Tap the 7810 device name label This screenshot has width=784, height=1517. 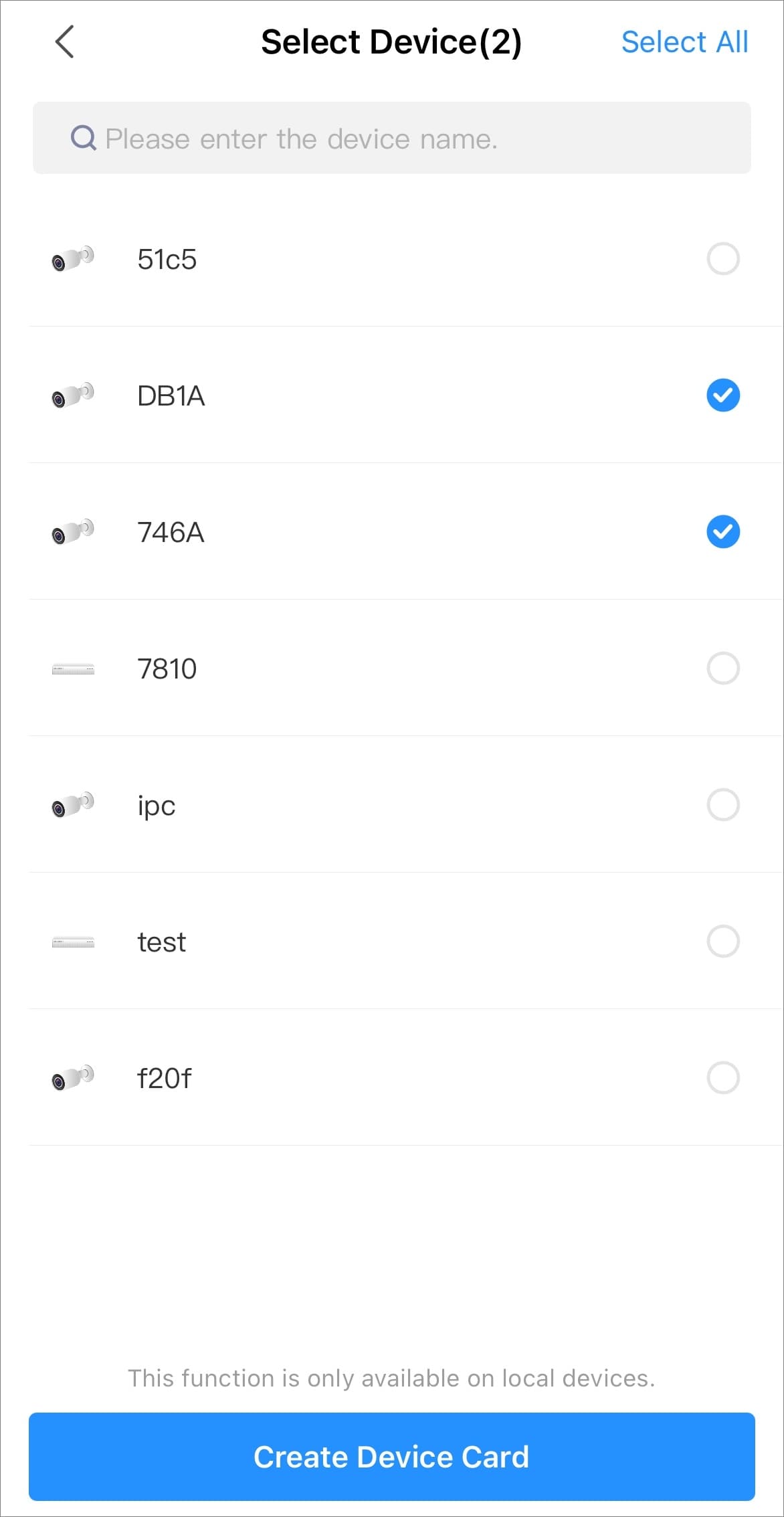(x=167, y=668)
